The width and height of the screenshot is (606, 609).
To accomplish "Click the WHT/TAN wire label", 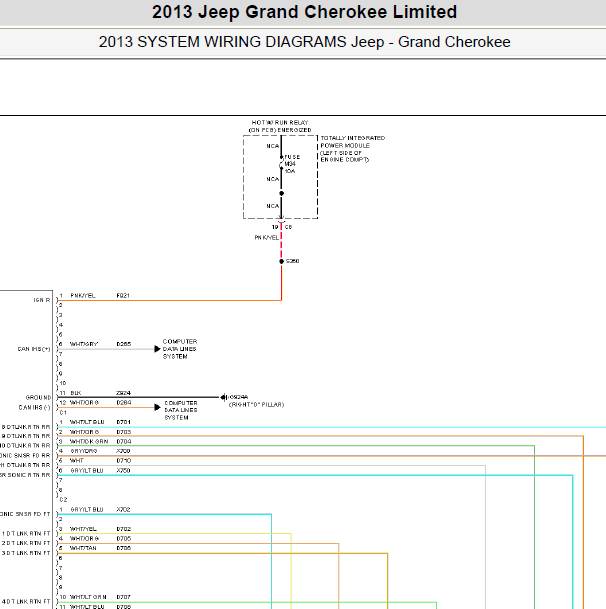I will [x=83, y=548].
